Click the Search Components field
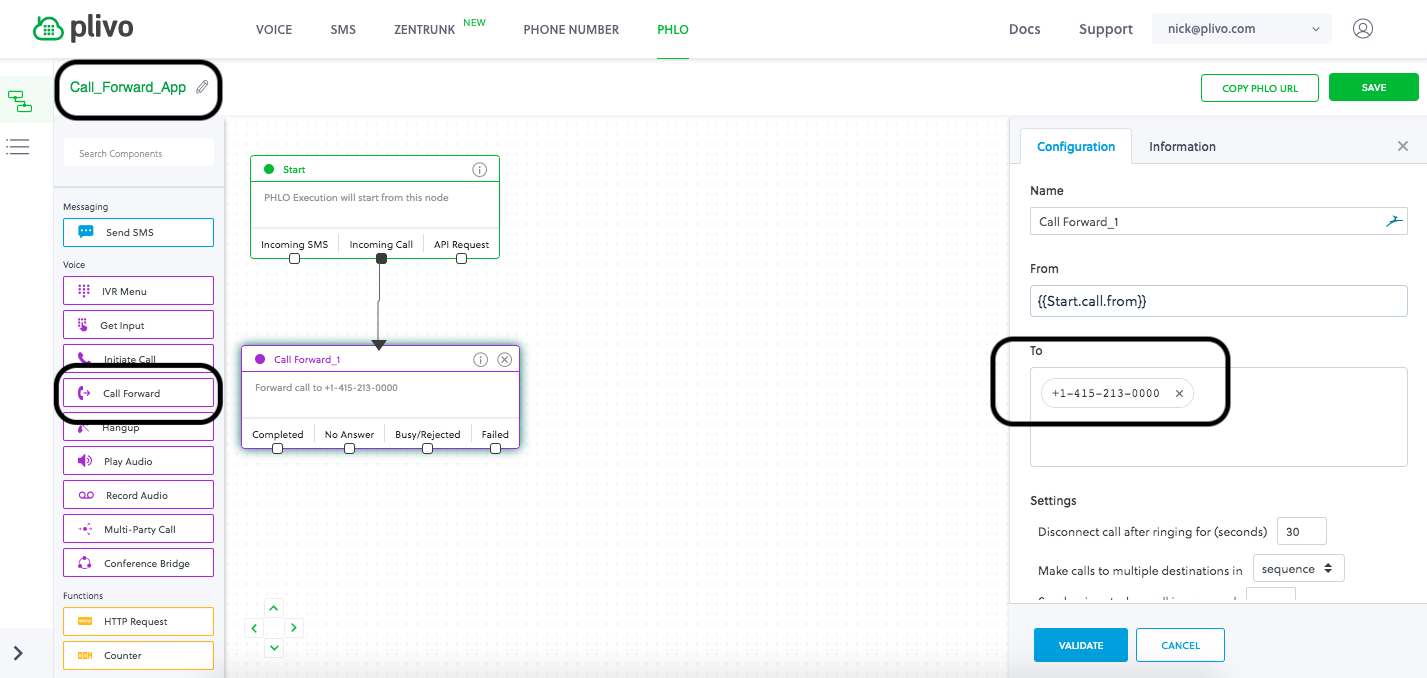 click(x=139, y=153)
